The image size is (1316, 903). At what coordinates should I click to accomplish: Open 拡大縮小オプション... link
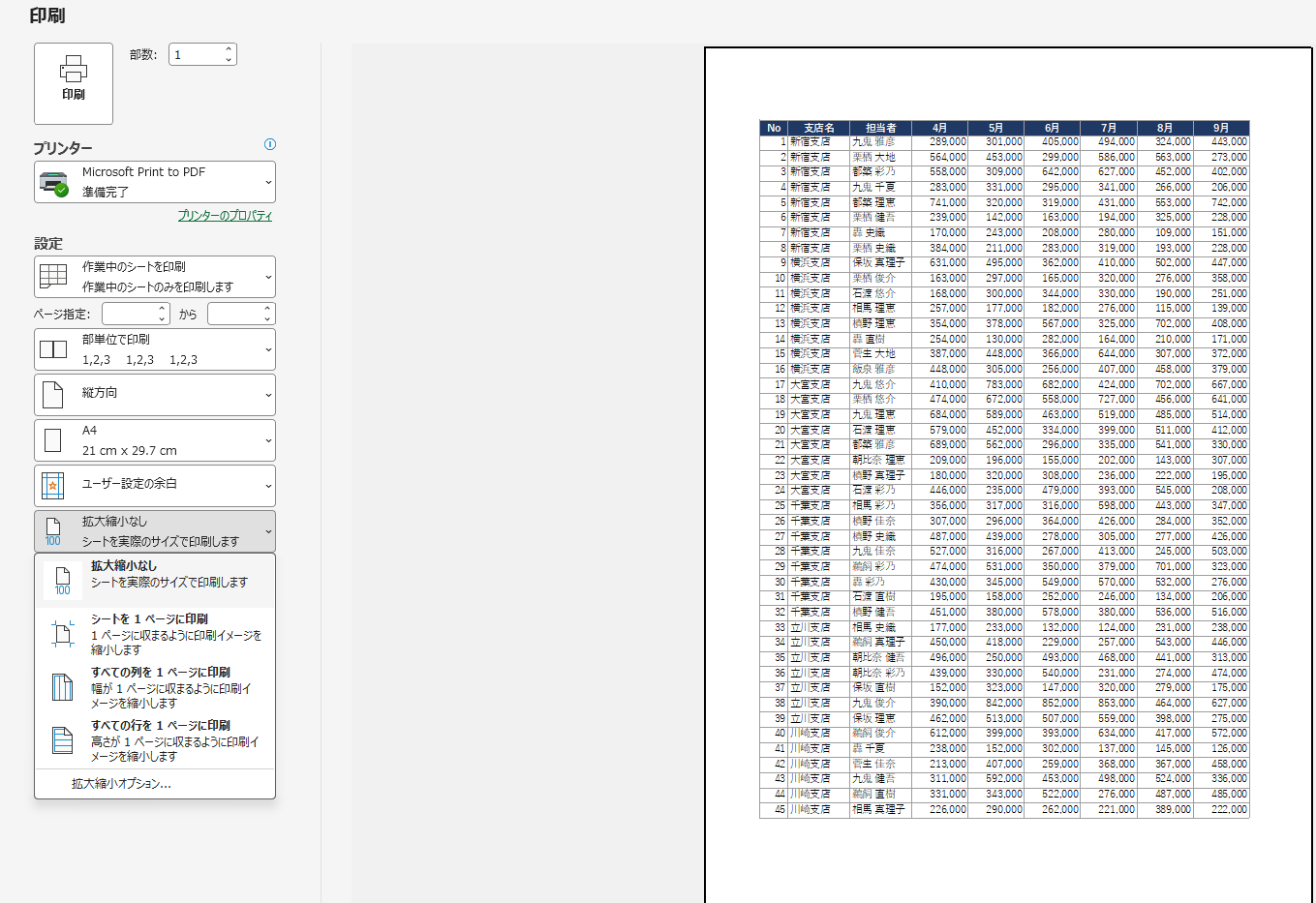point(121,784)
